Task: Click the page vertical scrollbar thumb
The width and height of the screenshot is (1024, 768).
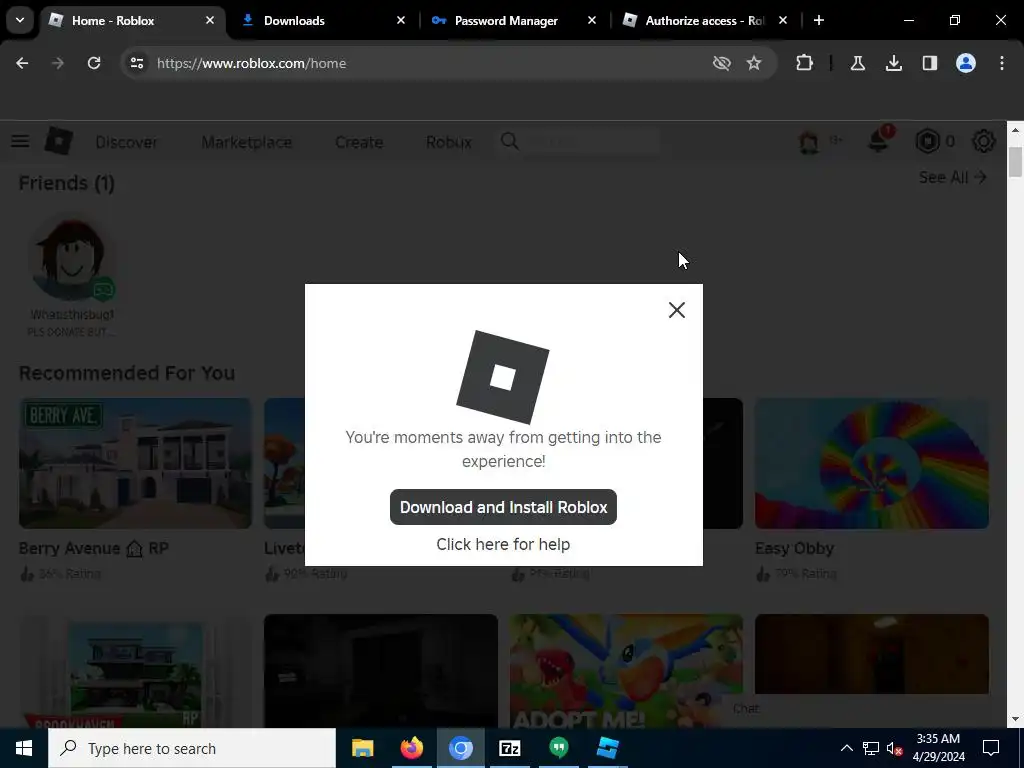Action: [x=1015, y=162]
